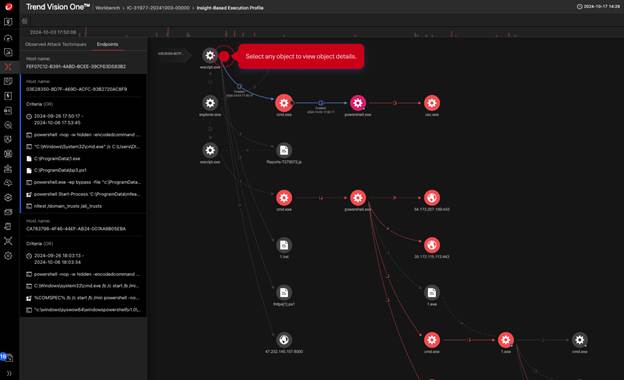The height and width of the screenshot is (380, 624).
Task: Select the red node right of pink powershell.exe
Action: 432,103
